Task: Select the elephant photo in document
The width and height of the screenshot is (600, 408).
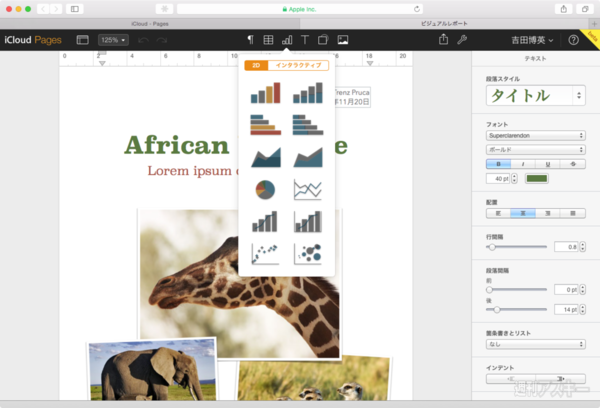Action: click(152, 369)
